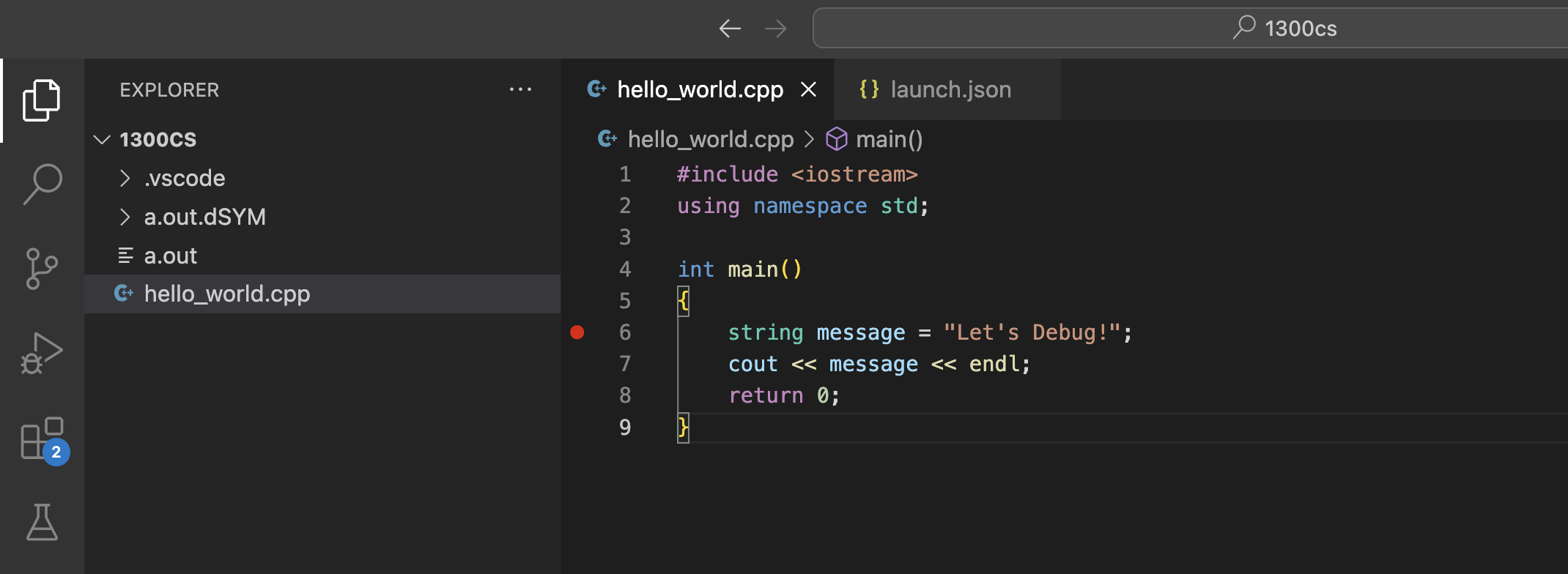Click 'endl' on line 7
This screenshot has height=574, width=1568.
click(994, 364)
